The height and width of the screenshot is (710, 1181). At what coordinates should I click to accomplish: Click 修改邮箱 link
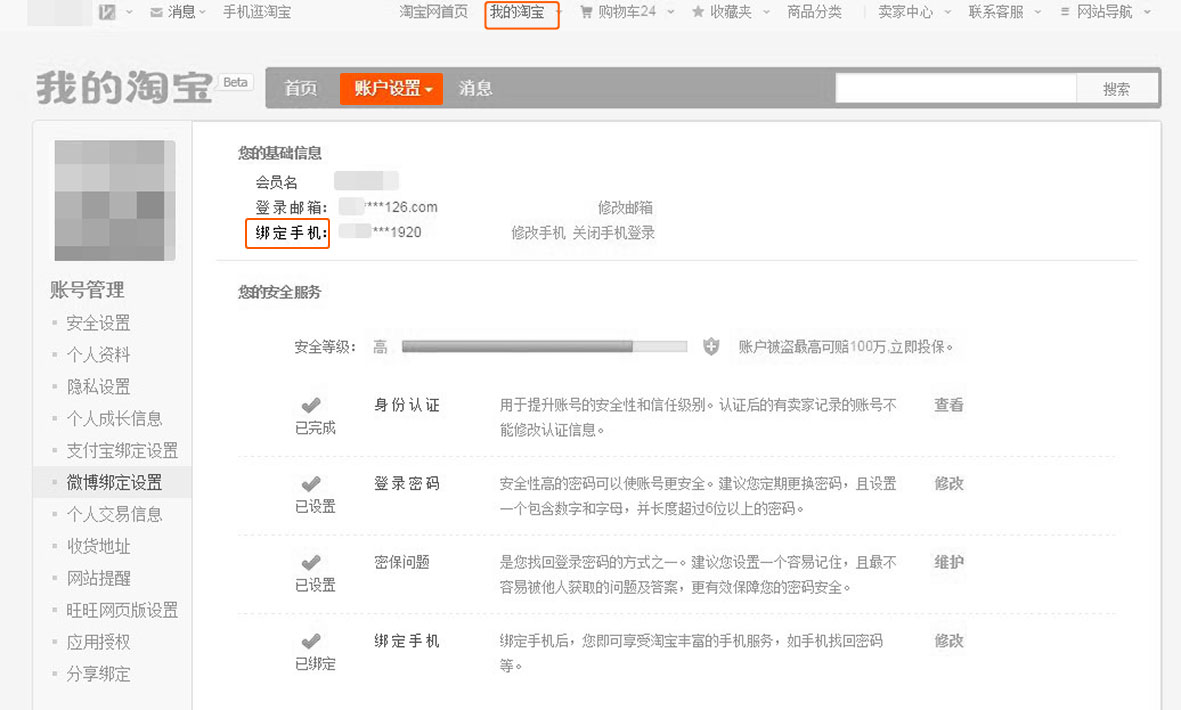625,207
